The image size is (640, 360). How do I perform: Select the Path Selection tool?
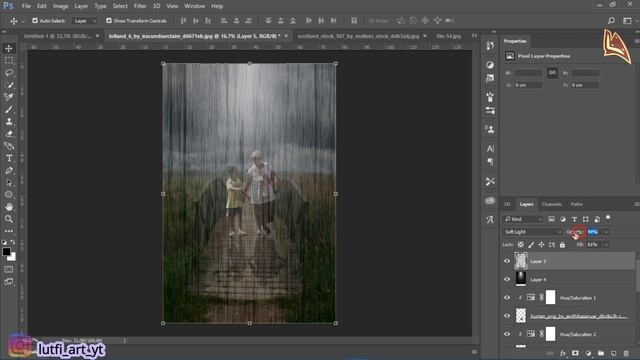click(9, 182)
